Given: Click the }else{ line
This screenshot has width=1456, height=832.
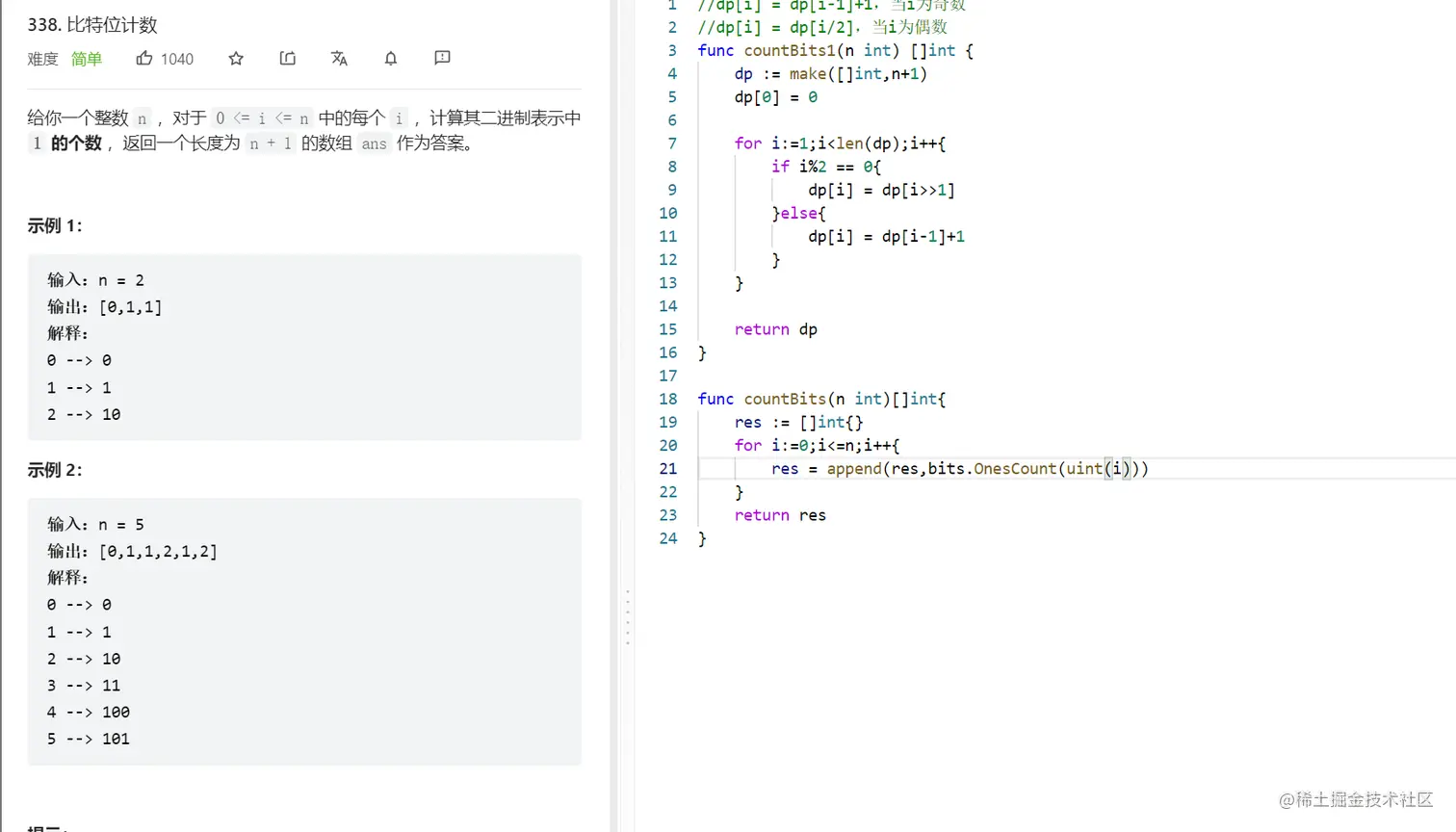Looking at the screenshot, I should [x=798, y=213].
